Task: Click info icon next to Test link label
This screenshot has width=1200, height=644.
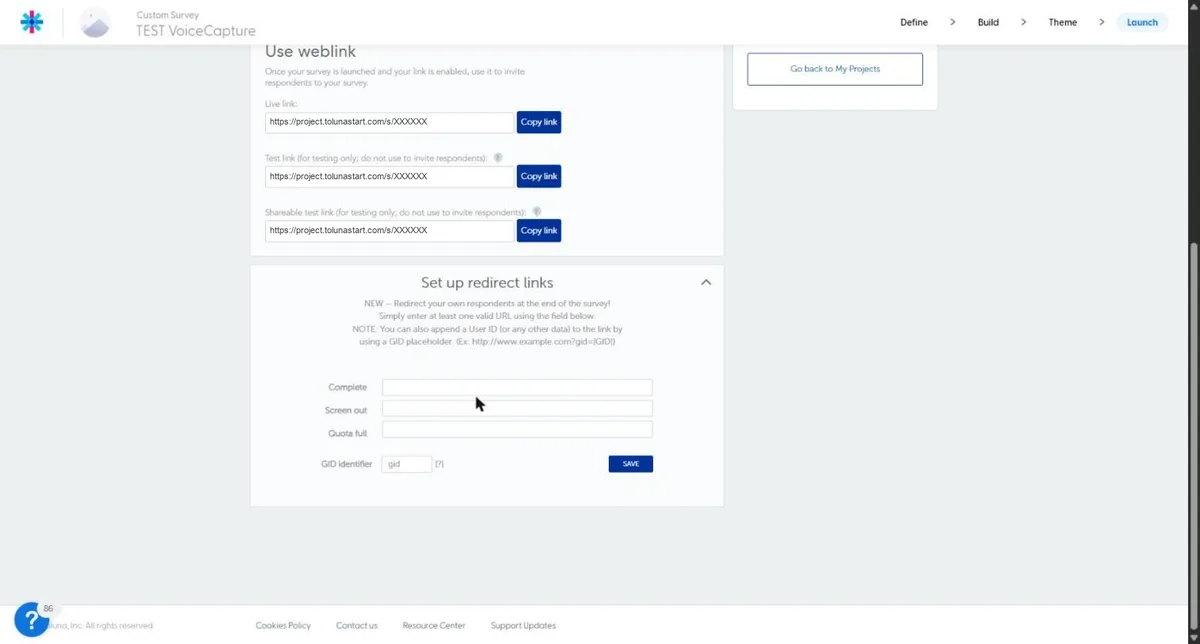Action: (x=498, y=158)
